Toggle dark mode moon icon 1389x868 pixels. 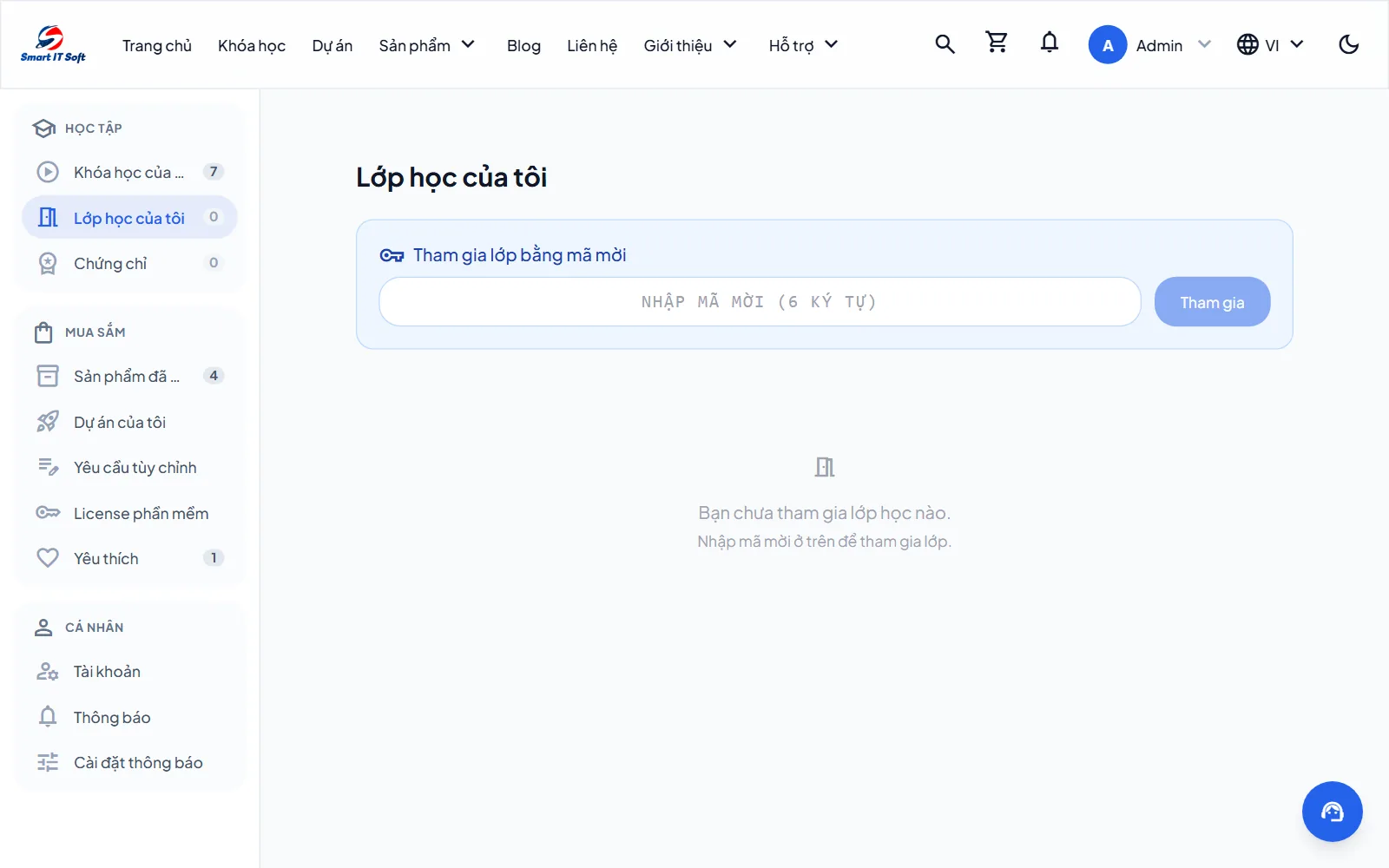[1348, 44]
